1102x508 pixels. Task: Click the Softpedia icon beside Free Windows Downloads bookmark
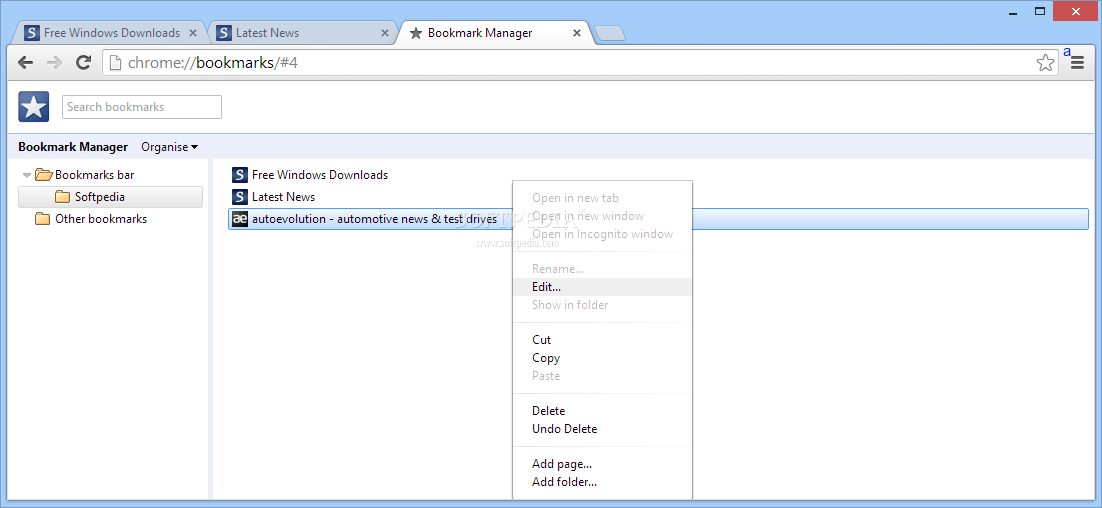[240, 175]
